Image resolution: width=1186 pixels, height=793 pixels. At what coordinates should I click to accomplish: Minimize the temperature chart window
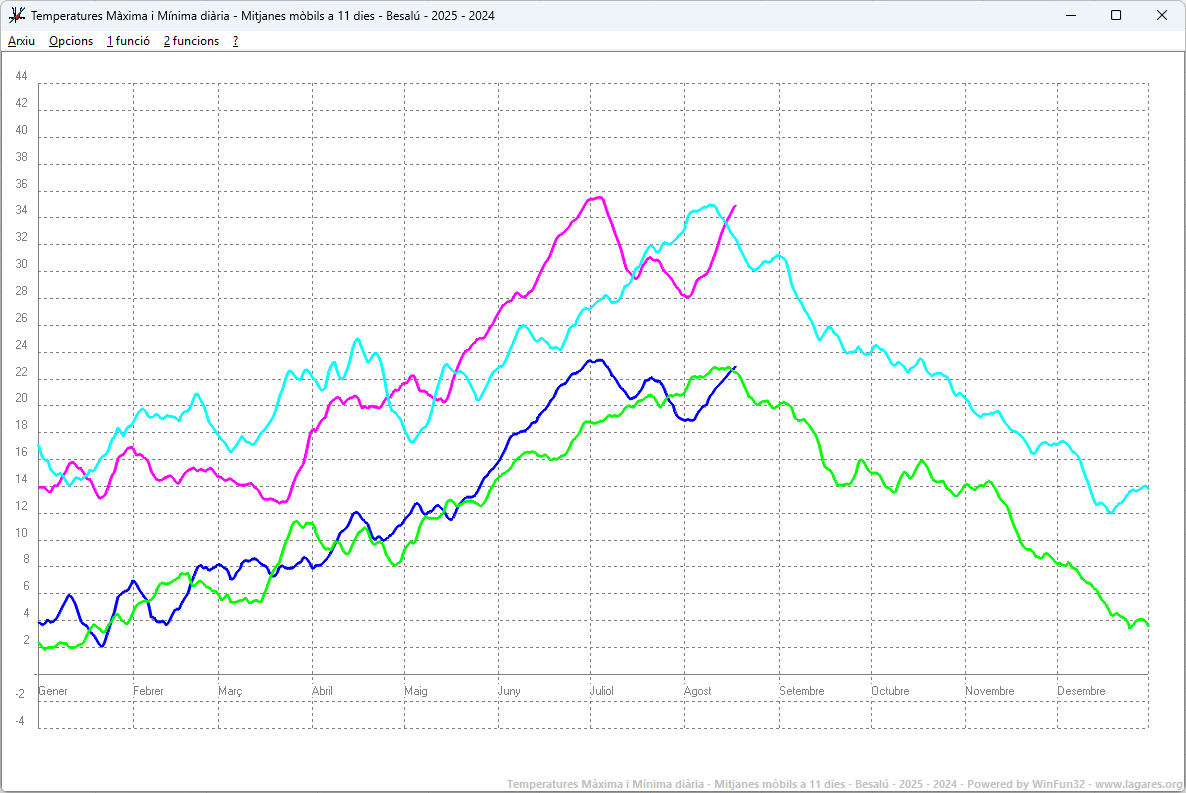(1071, 15)
